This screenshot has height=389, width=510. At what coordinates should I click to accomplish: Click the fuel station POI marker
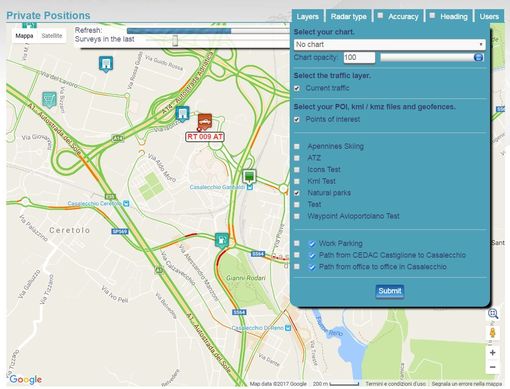[x=222, y=240]
